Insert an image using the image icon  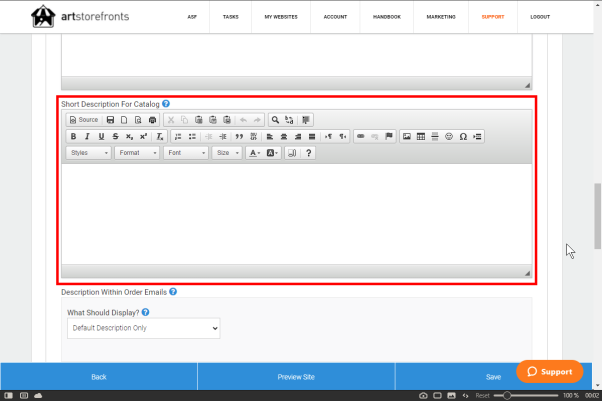pyautogui.click(x=406, y=136)
